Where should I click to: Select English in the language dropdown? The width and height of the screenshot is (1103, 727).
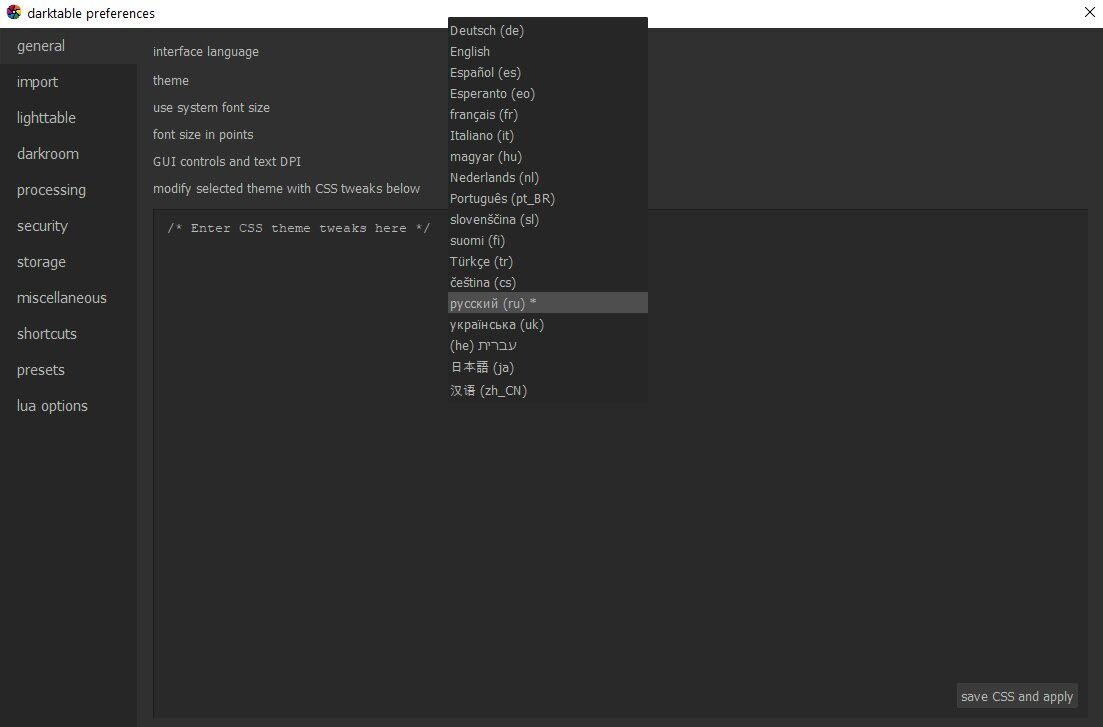pos(547,51)
